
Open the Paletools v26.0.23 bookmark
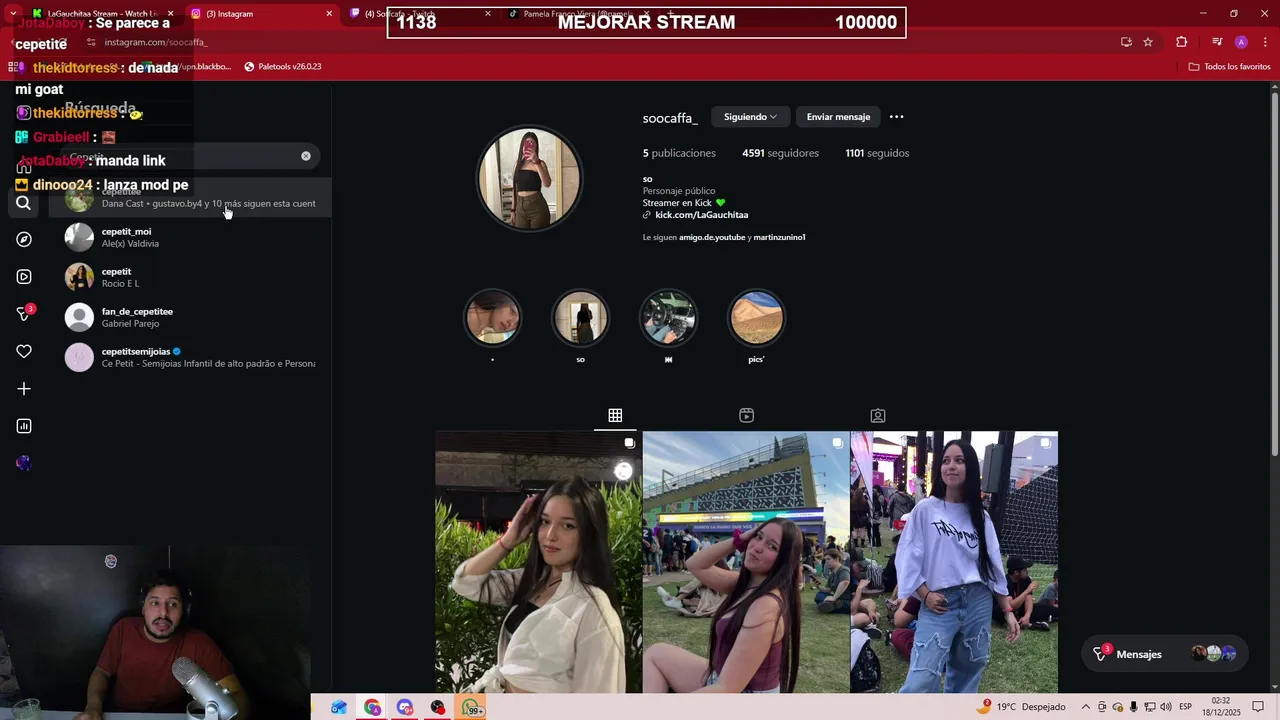coord(283,66)
